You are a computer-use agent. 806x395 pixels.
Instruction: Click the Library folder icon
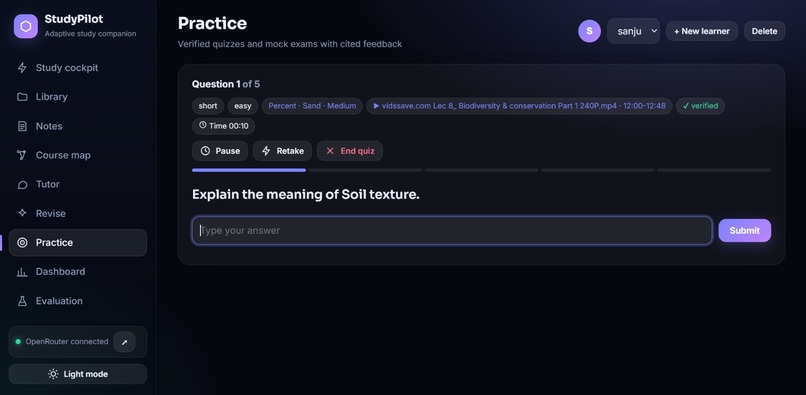coord(22,97)
